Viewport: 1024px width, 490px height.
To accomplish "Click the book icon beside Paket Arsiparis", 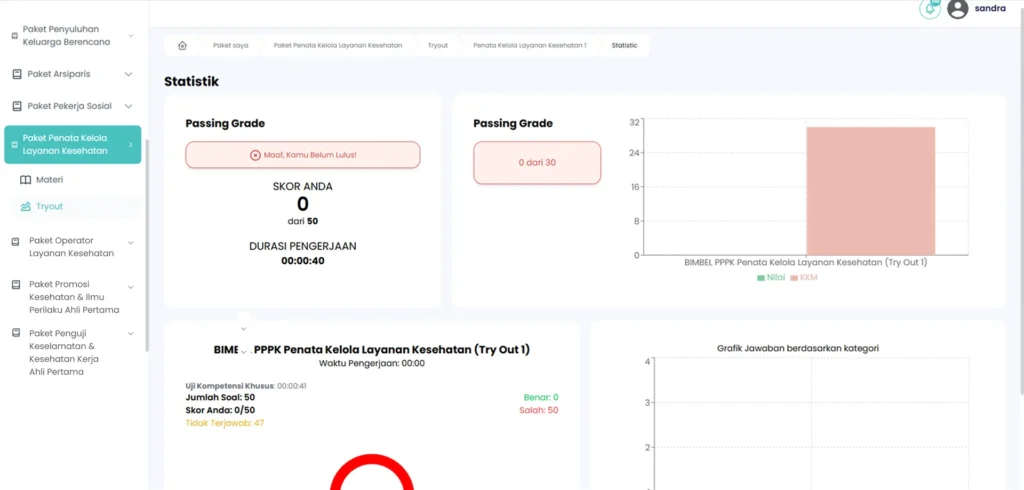I will click(17, 74).
